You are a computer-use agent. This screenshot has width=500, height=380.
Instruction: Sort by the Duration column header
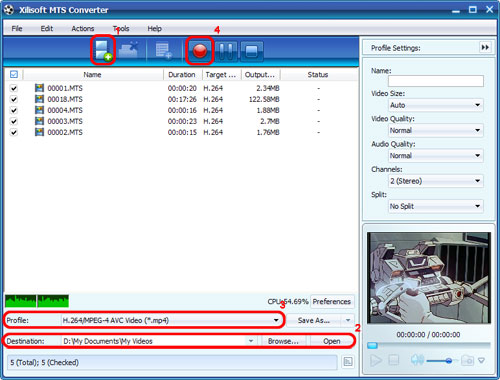point(182,74)
